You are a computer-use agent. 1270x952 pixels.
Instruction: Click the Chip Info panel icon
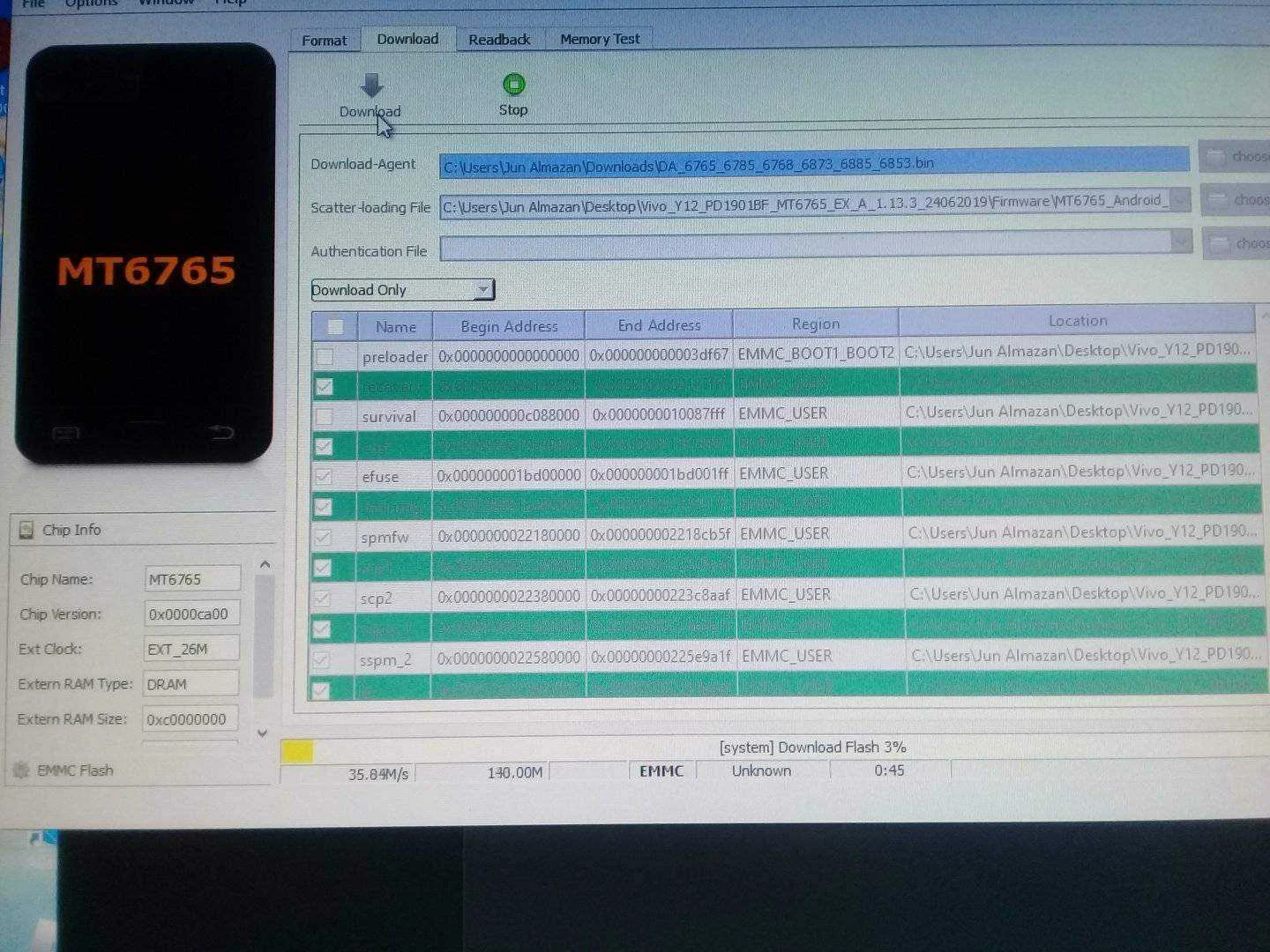click(26, 530)
